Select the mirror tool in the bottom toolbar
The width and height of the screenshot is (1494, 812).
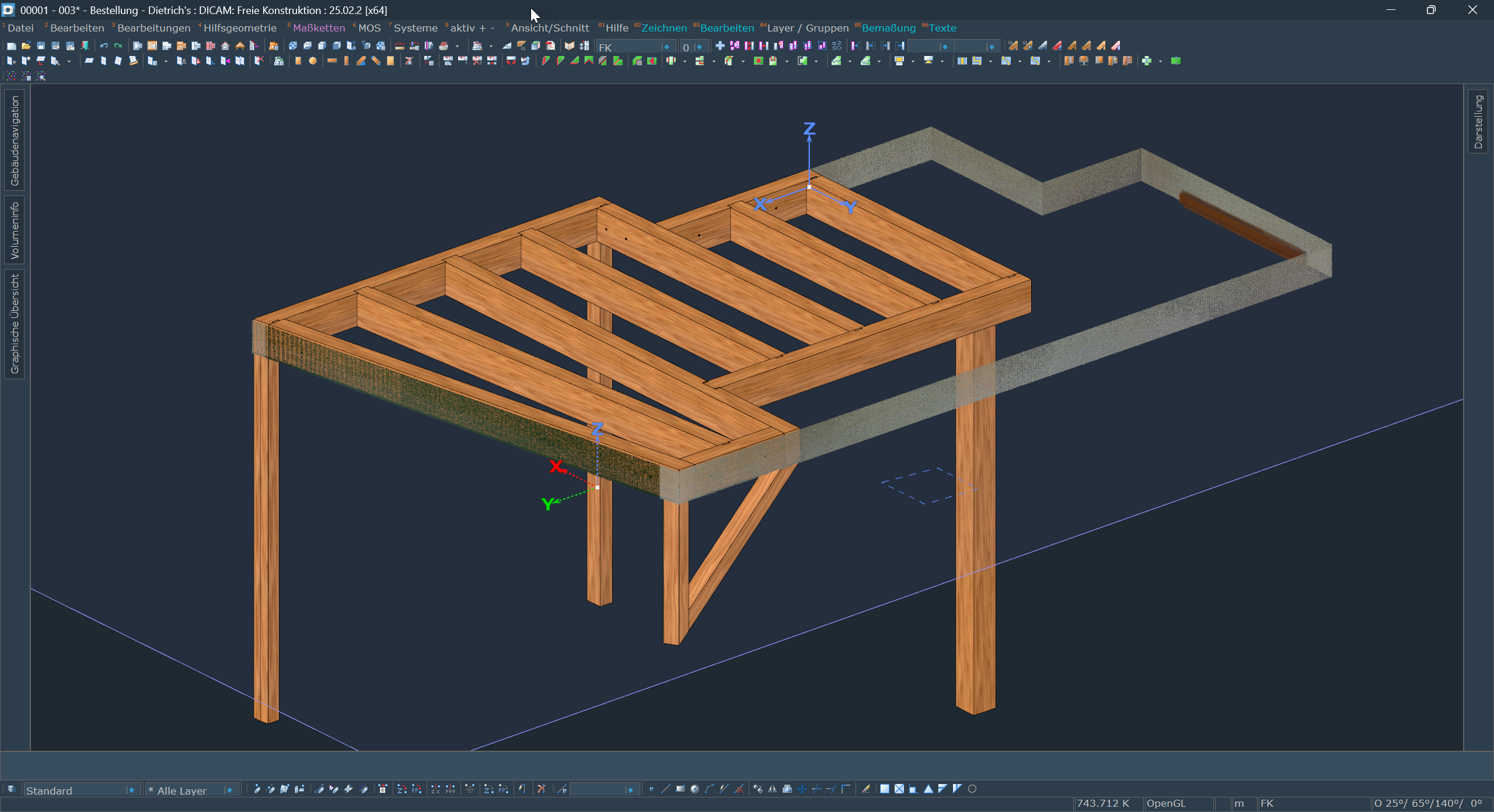point(772,789)
